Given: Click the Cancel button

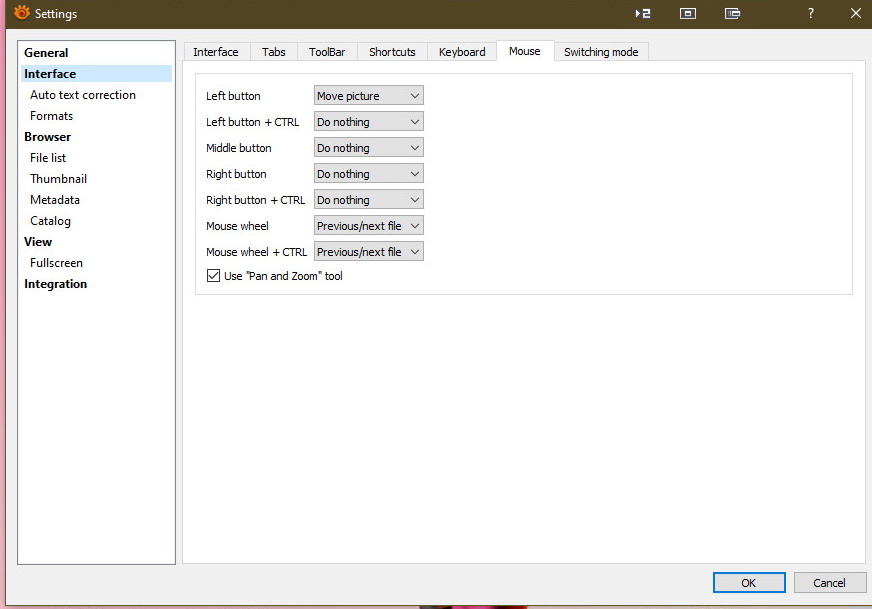Looking at the screenshot, I should coord(829,583).
